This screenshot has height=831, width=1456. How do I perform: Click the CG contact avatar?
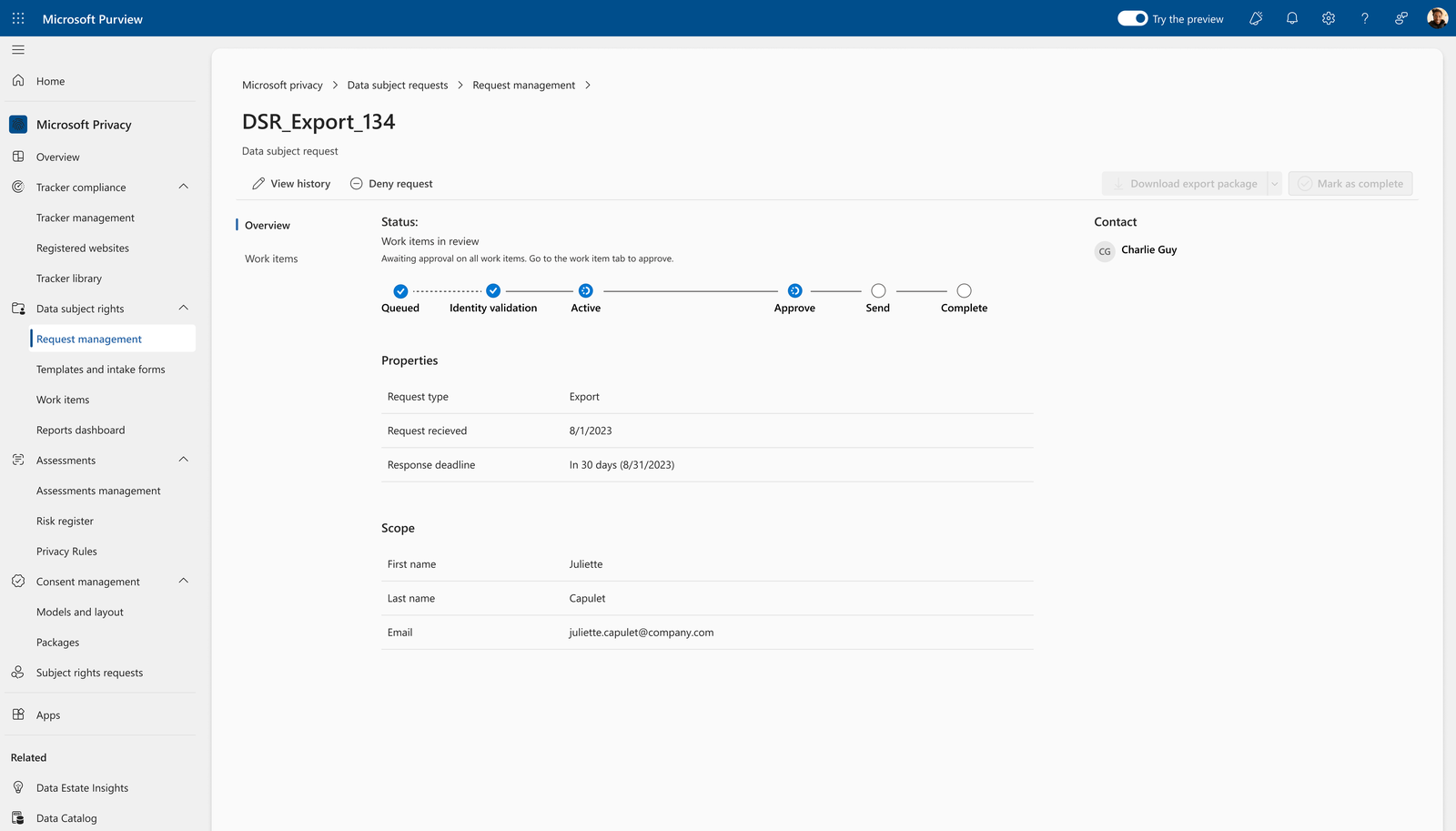click(1105, 251)
